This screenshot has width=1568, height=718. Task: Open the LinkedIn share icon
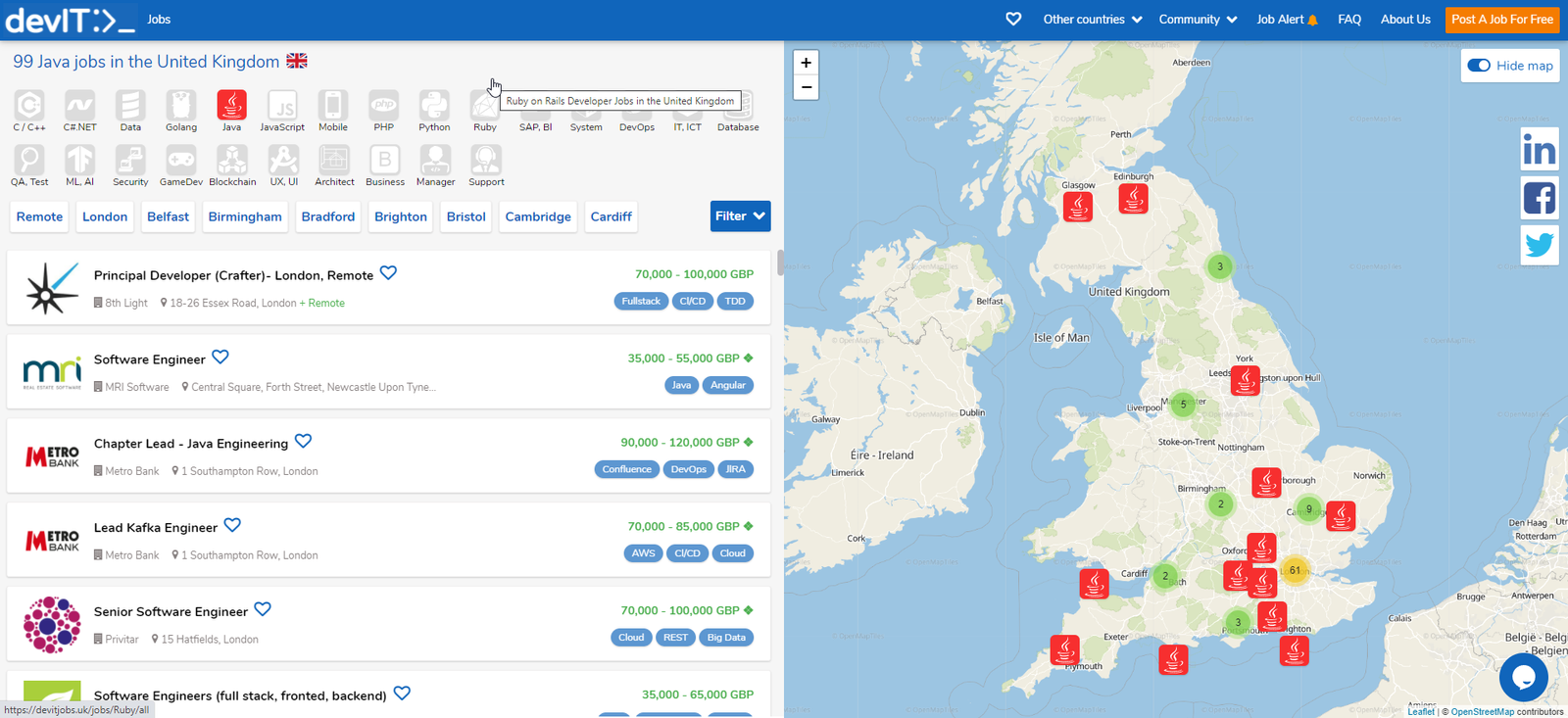[1540, 149]
